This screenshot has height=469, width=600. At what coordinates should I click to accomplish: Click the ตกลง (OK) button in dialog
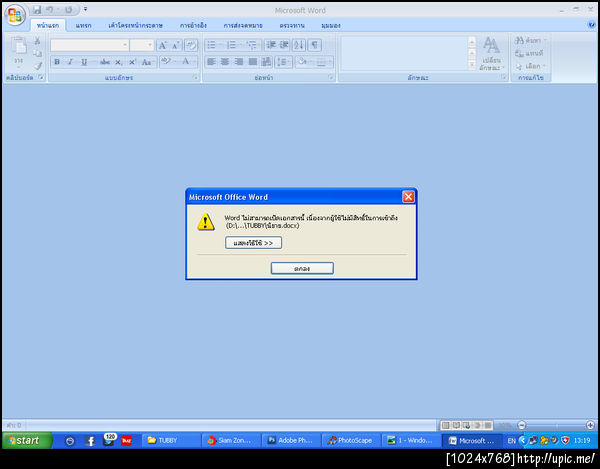pos(302,268)
